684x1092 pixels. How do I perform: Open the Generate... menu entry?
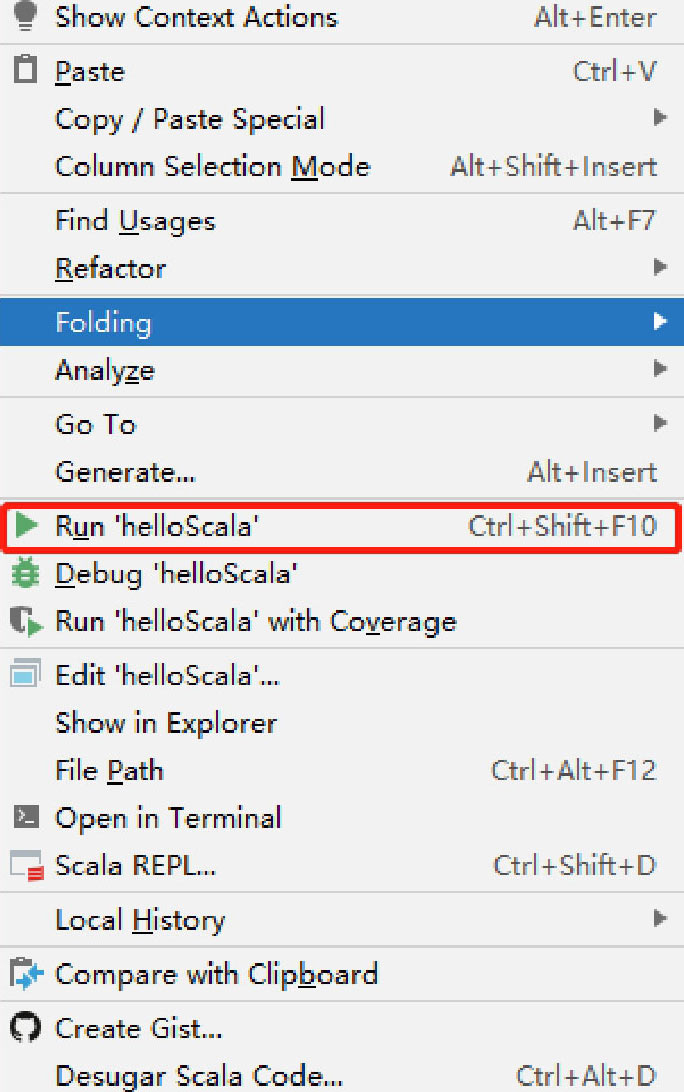click(x=342, y=471)
